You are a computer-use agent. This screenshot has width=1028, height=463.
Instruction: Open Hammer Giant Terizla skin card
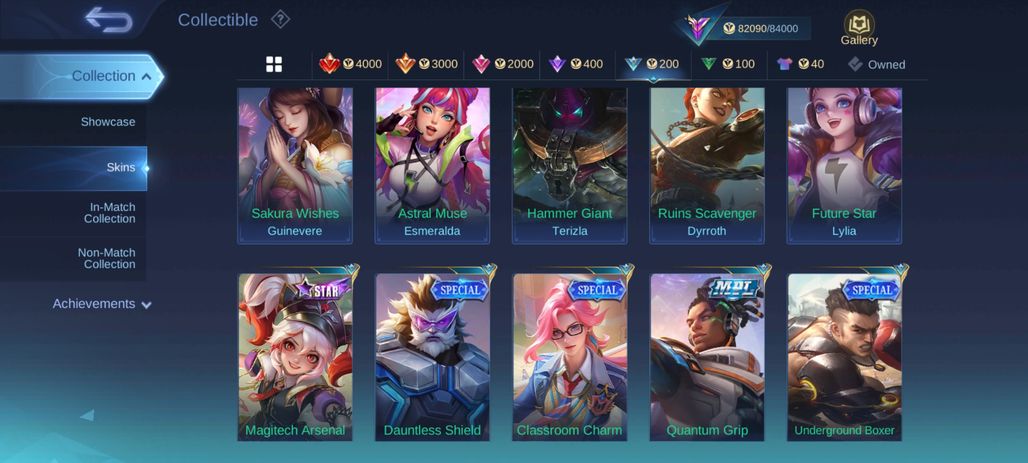570,166
